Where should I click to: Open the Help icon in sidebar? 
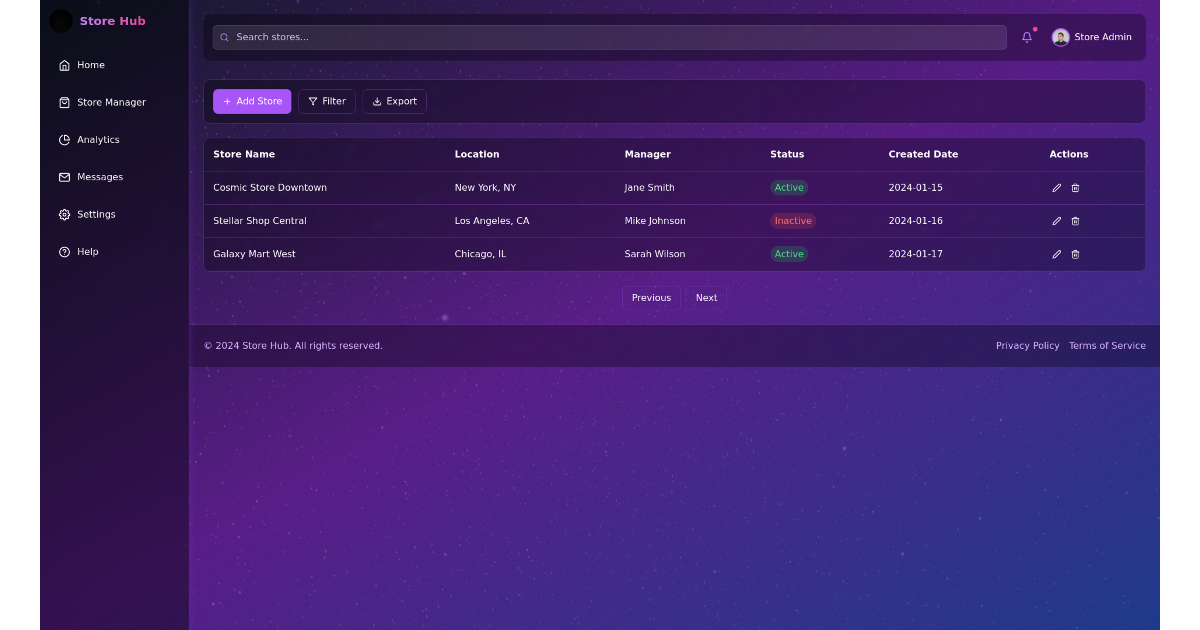point(63,251)
